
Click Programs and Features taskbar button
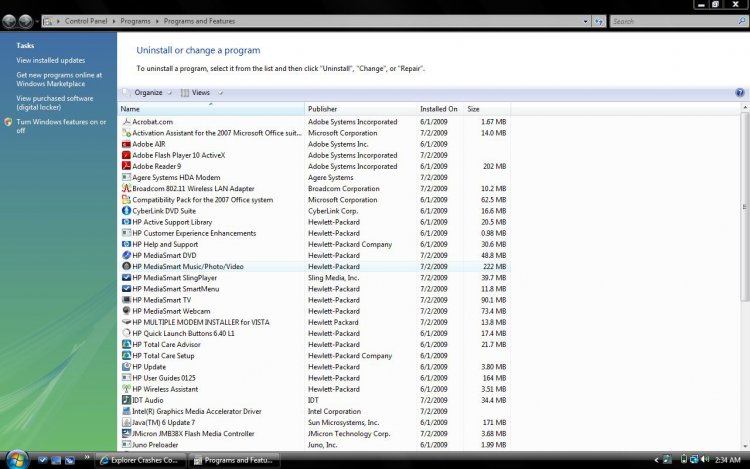coord(234,460)
